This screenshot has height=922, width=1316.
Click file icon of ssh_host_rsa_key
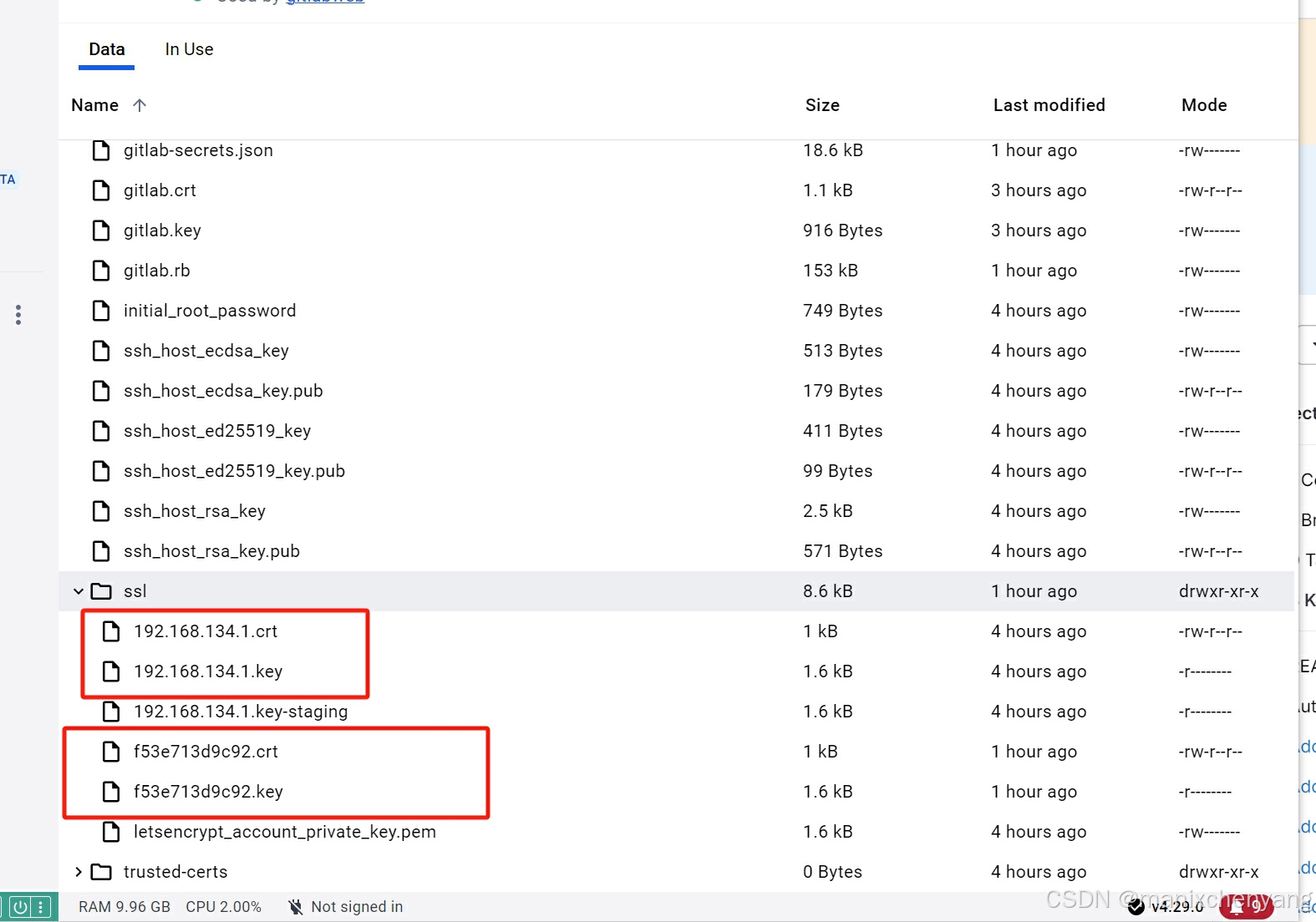tap(101, 511)
